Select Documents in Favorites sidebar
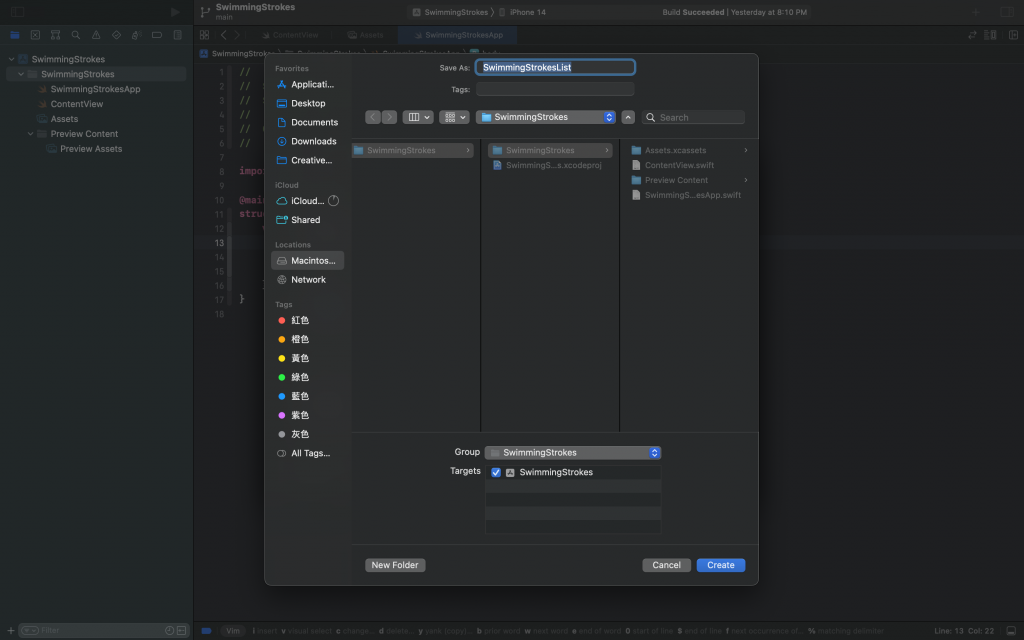 (307, 122)
